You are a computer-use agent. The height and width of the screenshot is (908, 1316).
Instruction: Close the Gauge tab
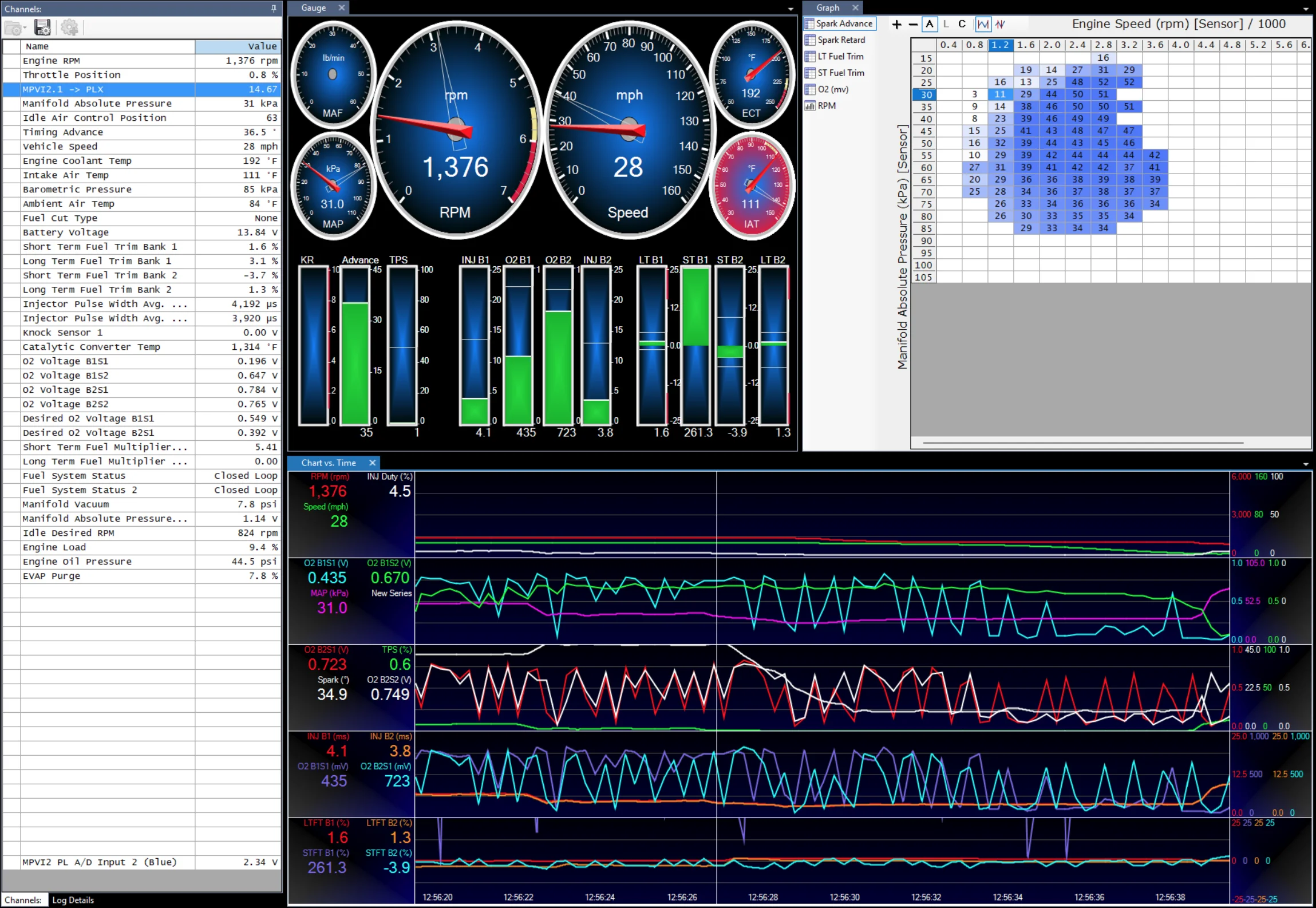pyautogui.click(x=342, y=7)
